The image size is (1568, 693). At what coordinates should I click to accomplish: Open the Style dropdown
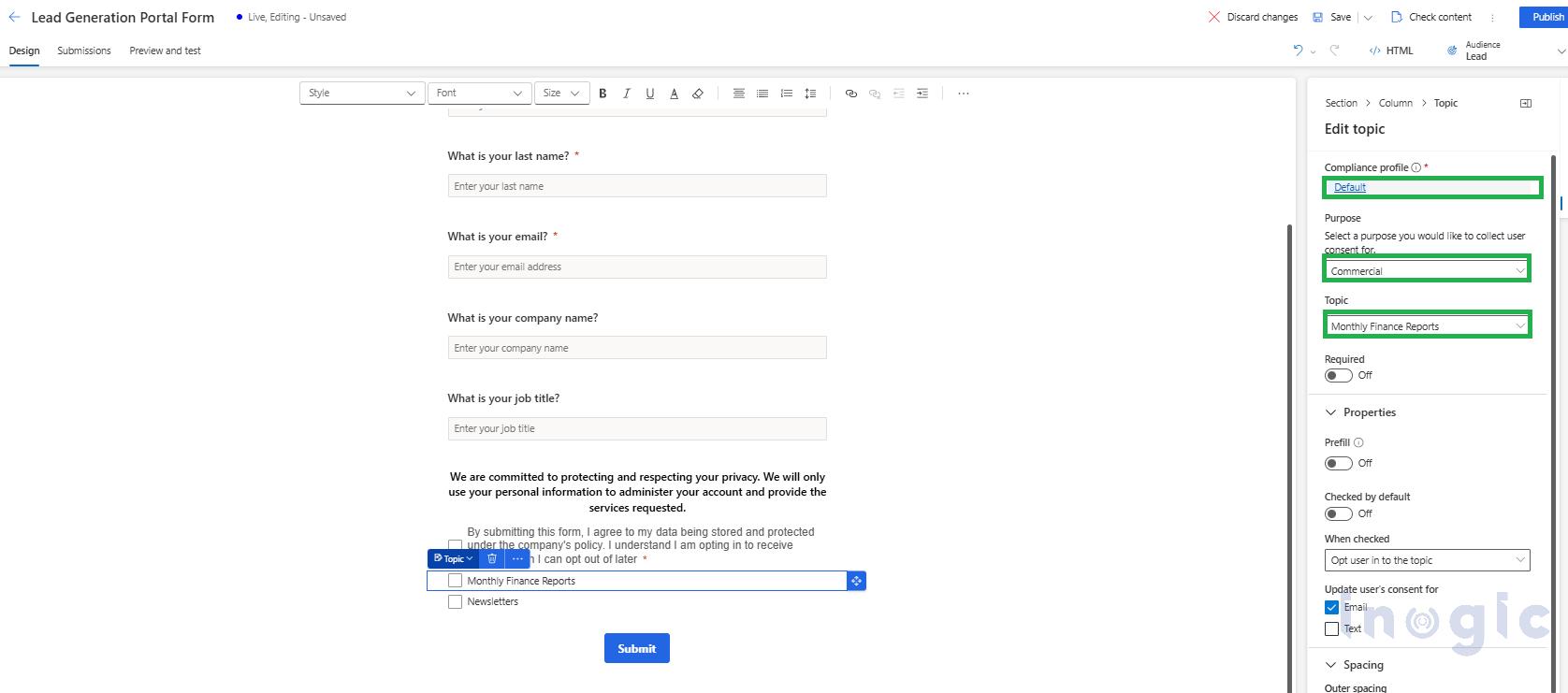click(362, 94)
